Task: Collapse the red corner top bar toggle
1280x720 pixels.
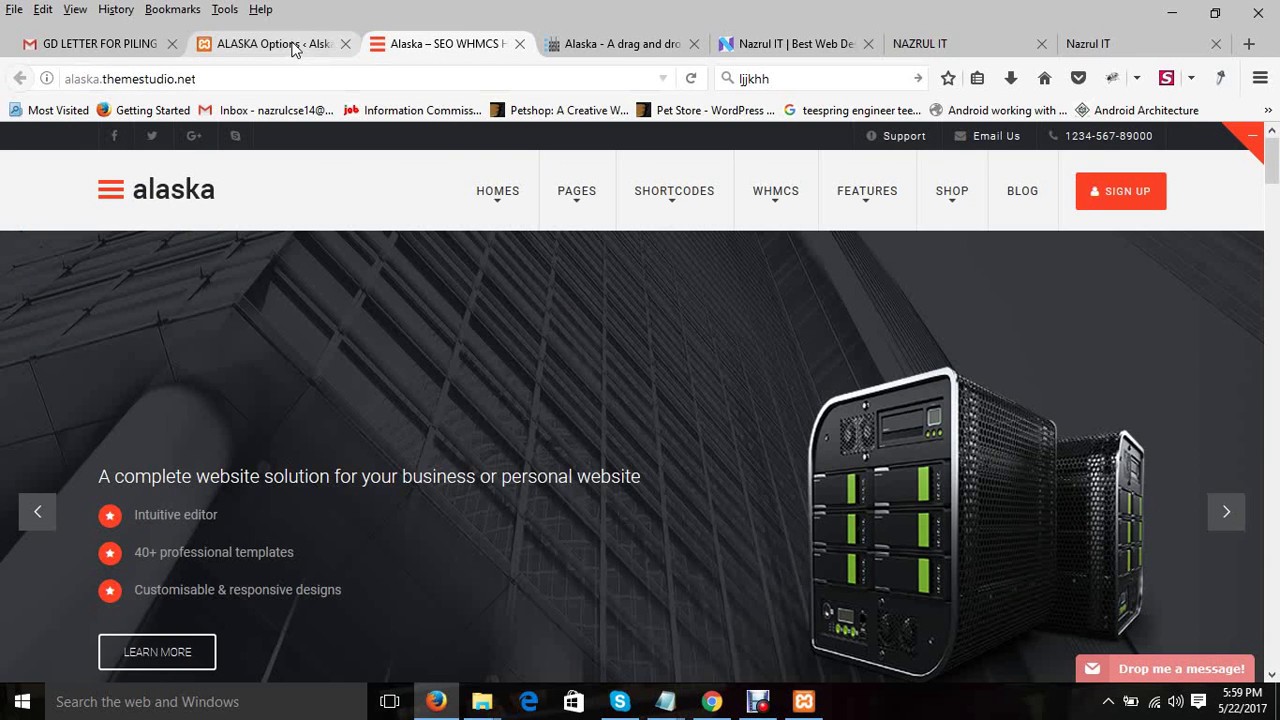Action: 1251,135
